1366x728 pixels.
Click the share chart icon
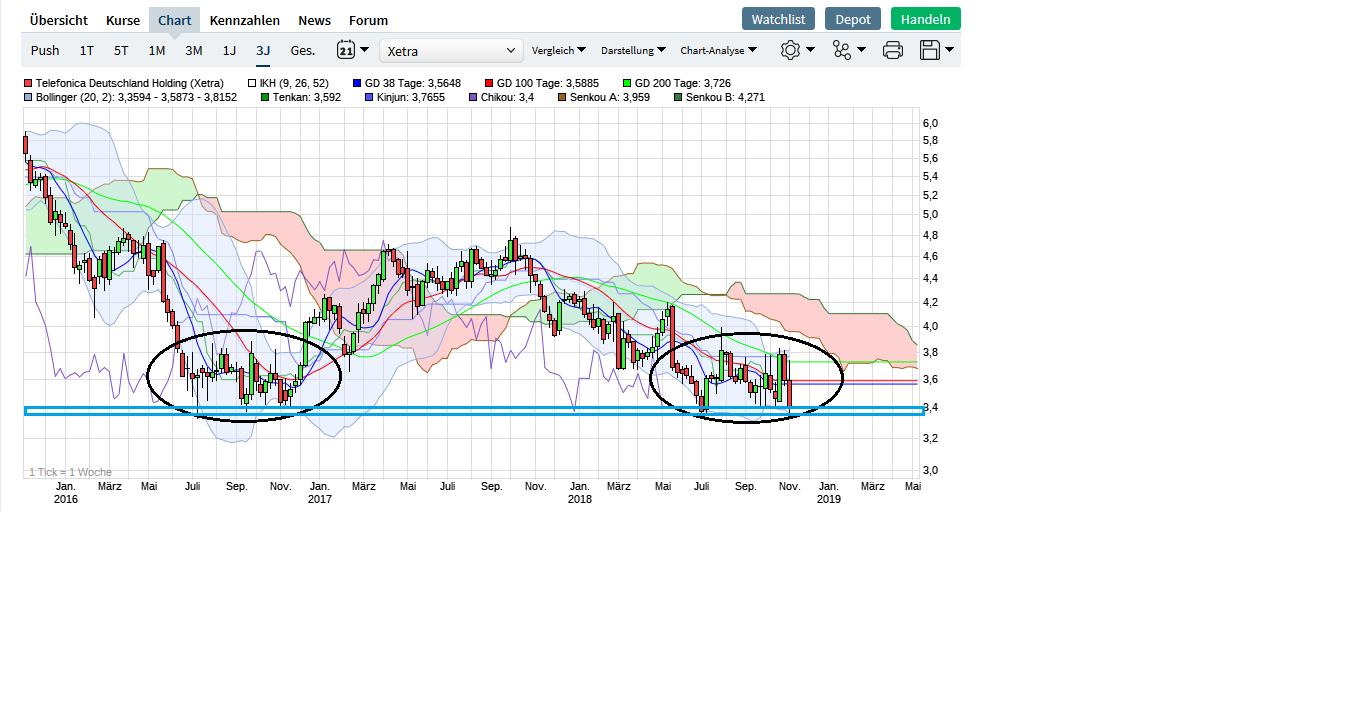(x=843, y=50)
